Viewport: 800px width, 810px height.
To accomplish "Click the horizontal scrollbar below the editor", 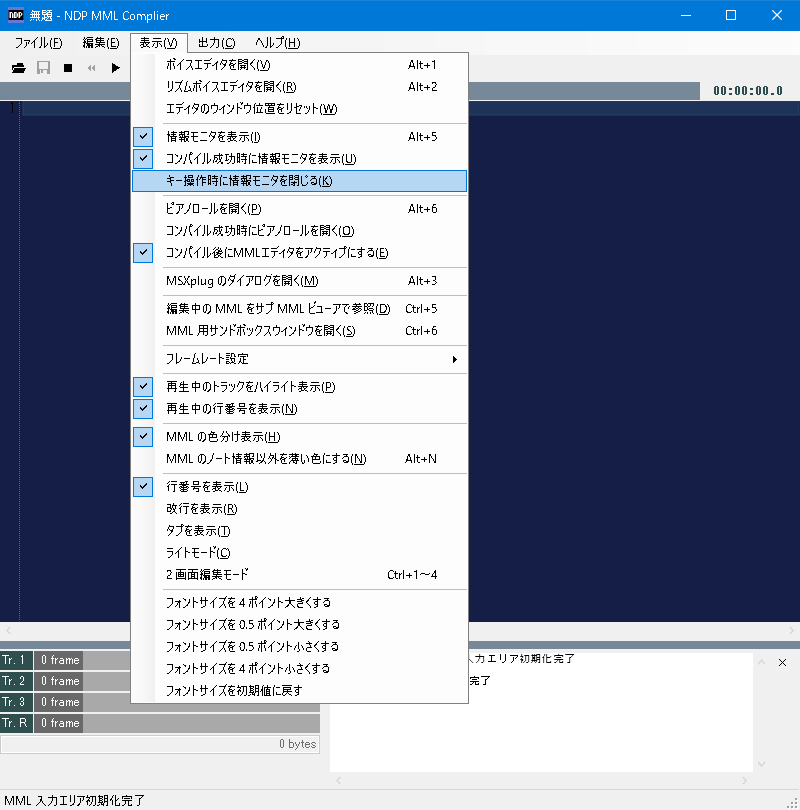I will point(400,632).
